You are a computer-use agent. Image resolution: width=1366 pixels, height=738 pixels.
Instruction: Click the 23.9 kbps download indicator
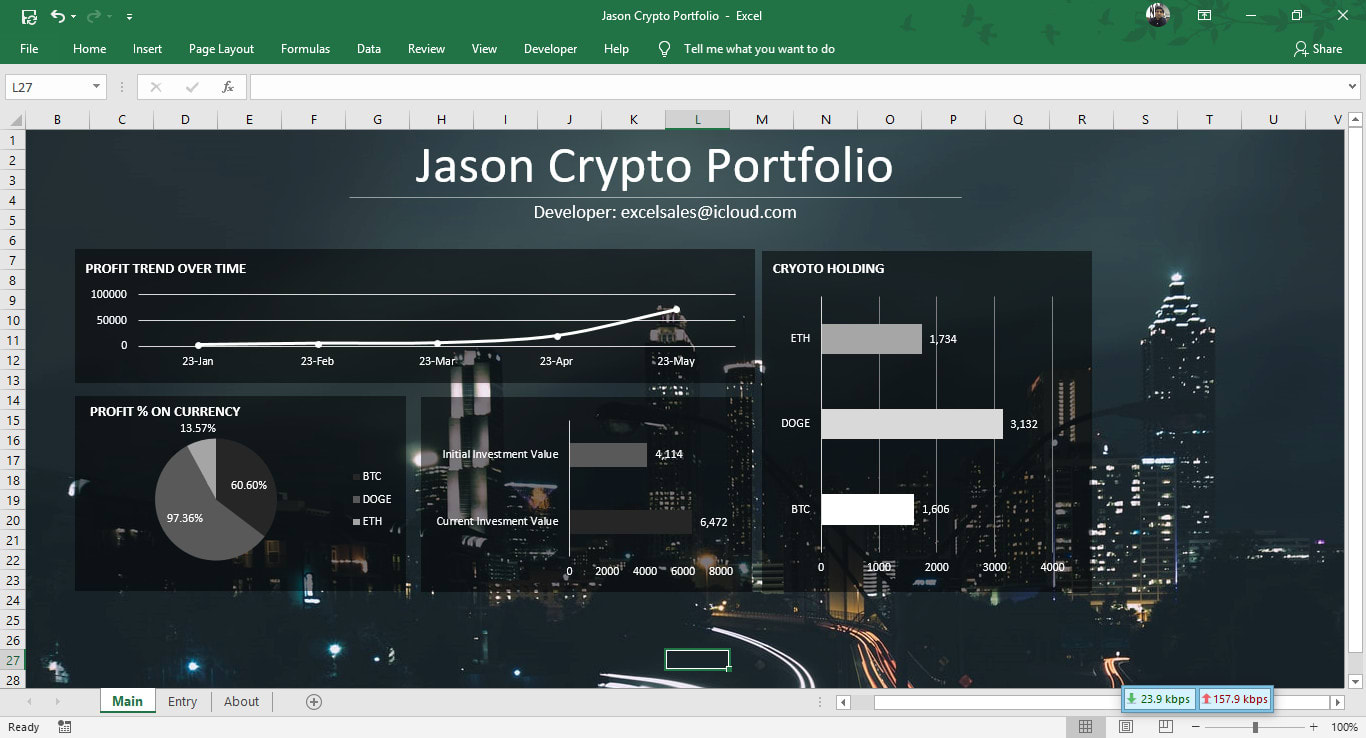pyautogui.click(x=1158, y=698)
